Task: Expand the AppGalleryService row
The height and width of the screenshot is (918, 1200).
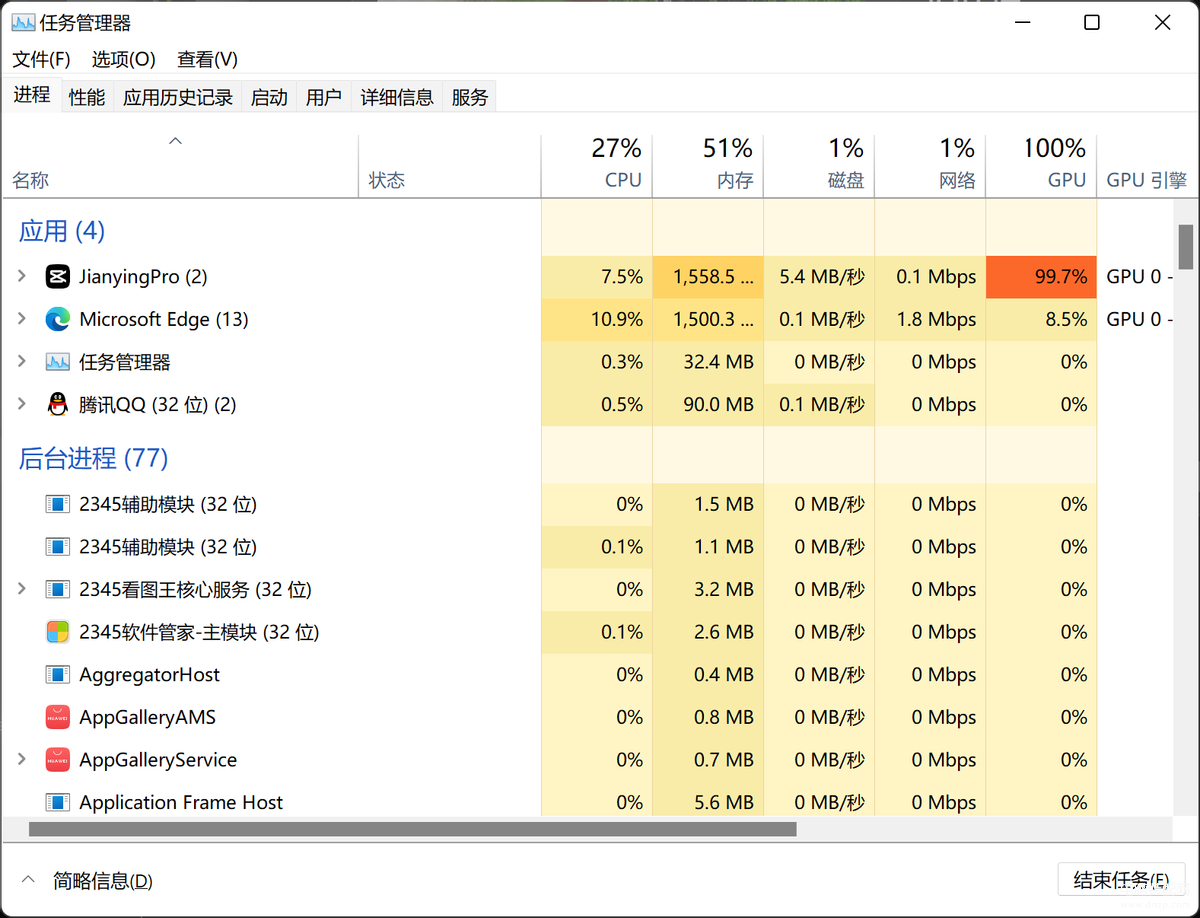Action: coord(22,760)
